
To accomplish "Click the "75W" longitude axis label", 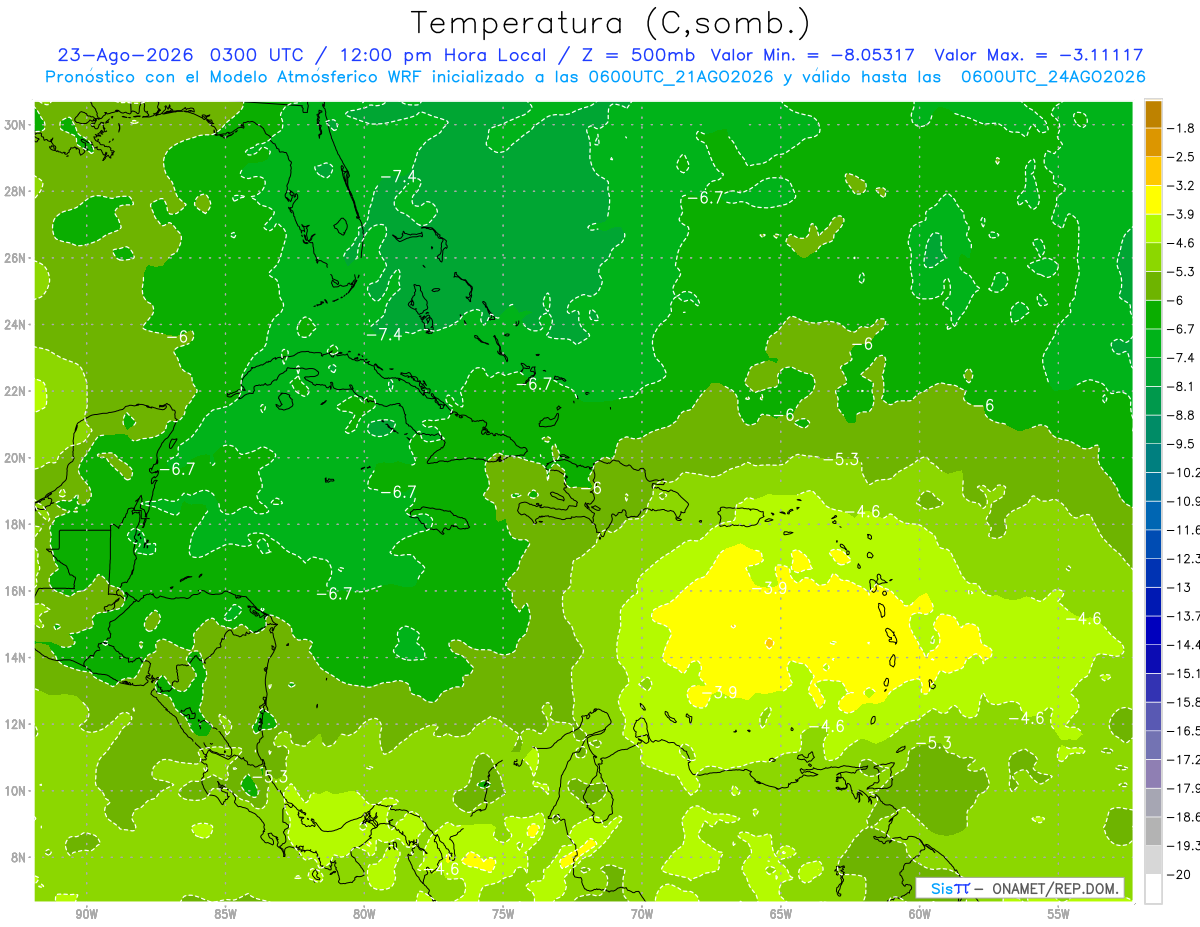I will pos(503,914).
